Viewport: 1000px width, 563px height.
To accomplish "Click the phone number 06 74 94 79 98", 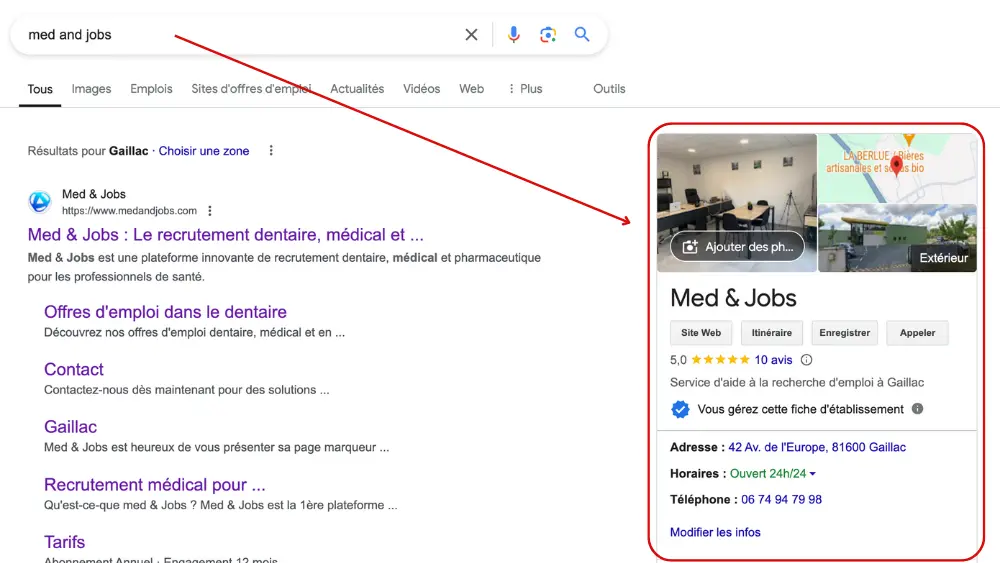I will coord(781,500).
